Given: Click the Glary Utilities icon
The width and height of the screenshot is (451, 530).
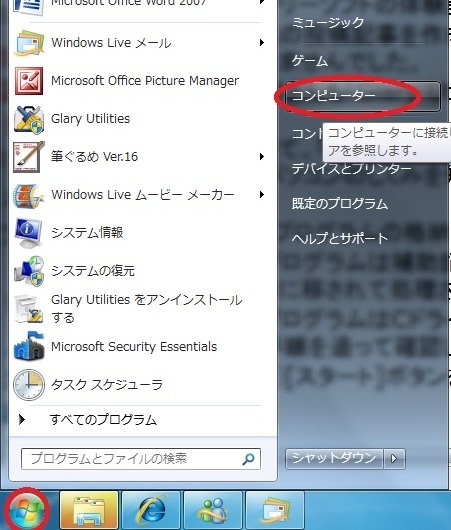Looking at the screenshot, I should tap(29, 119).
